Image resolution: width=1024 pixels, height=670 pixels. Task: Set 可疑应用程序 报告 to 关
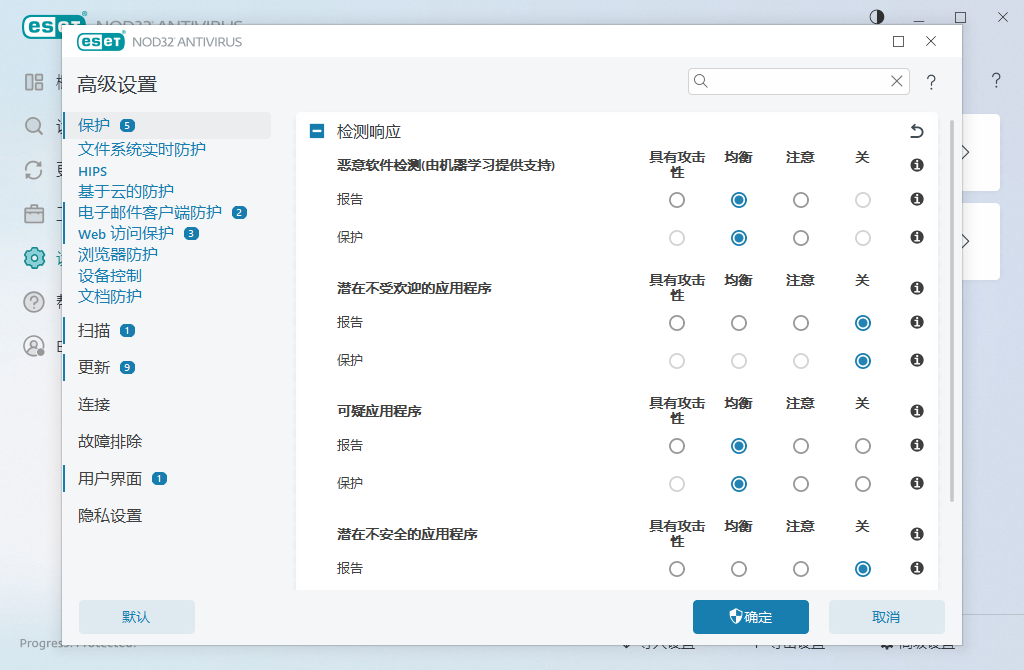[863, 446]
